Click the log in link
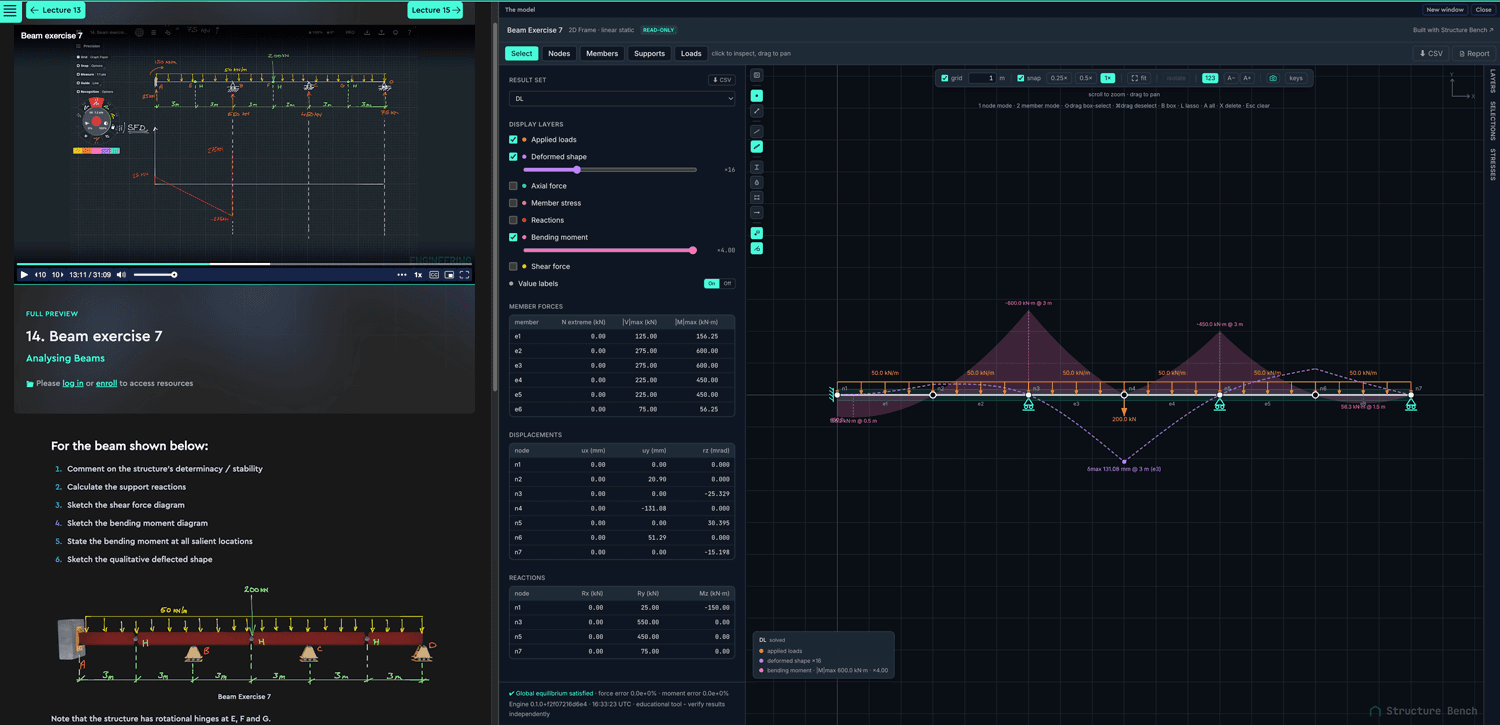This screenshot has height=725, width=1500. click(73, 384)
